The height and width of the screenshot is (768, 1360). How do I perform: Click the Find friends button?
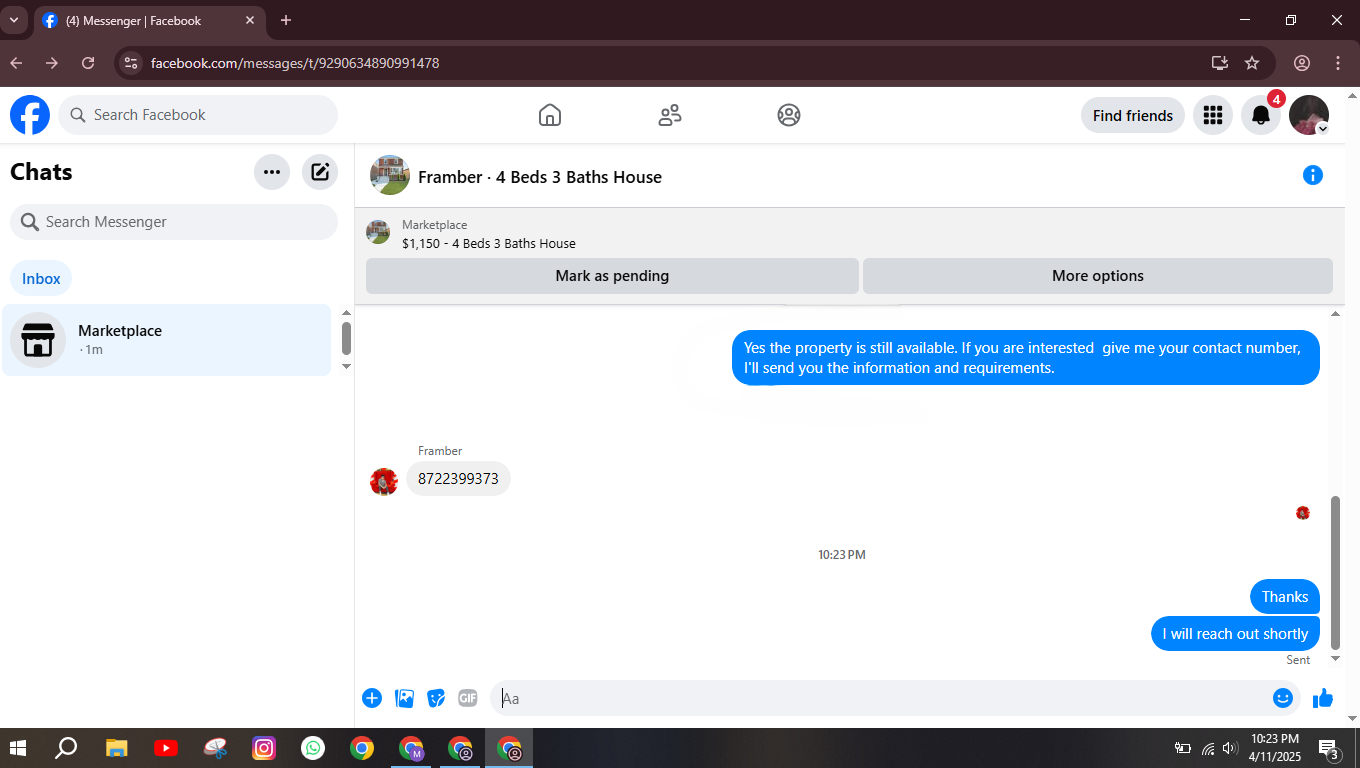1133,115
